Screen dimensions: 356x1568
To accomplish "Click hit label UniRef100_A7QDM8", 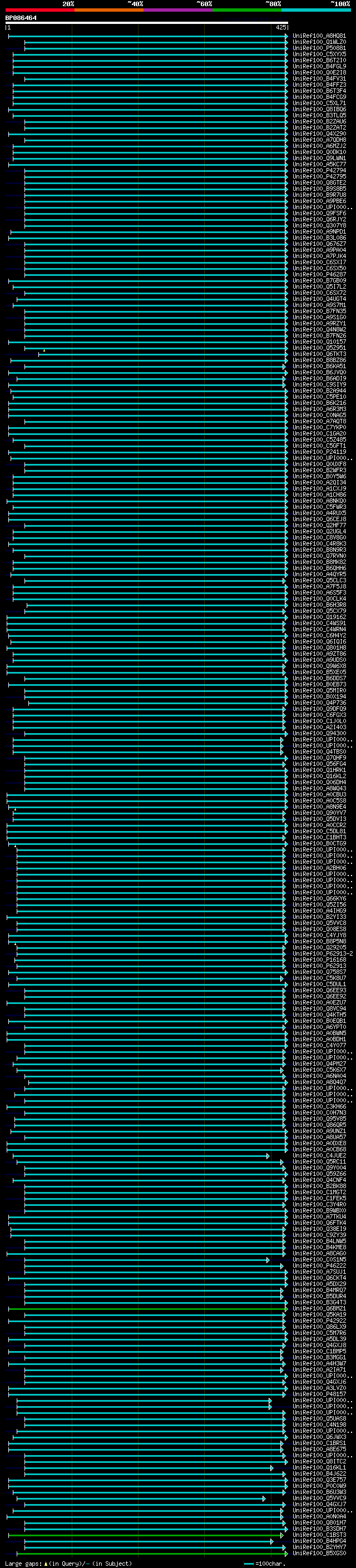I will (319, 140).
